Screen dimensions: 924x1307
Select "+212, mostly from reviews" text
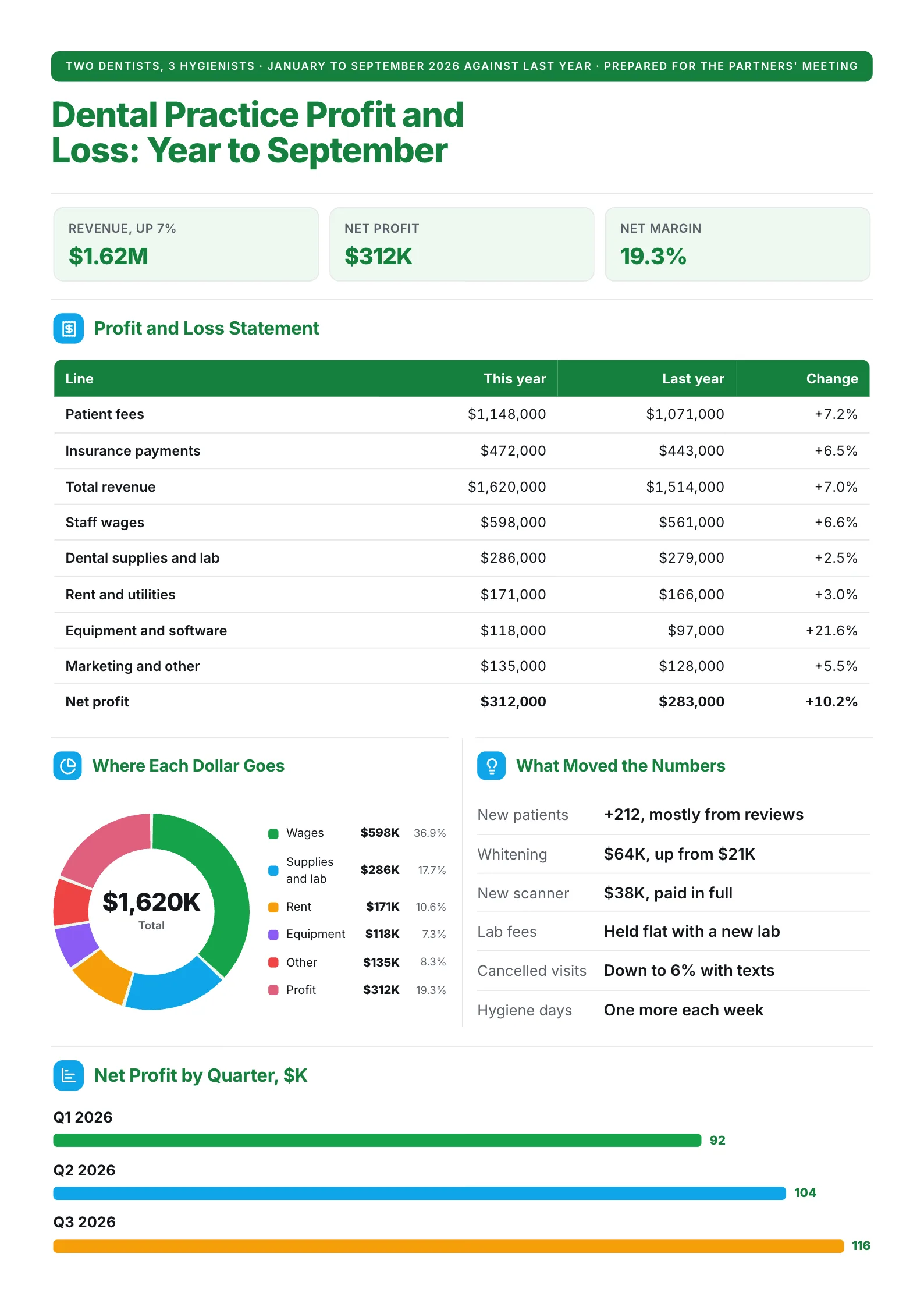tap(703, 815)
